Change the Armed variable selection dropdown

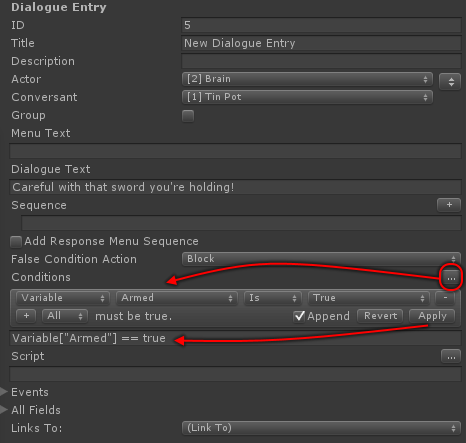(177, 298)
